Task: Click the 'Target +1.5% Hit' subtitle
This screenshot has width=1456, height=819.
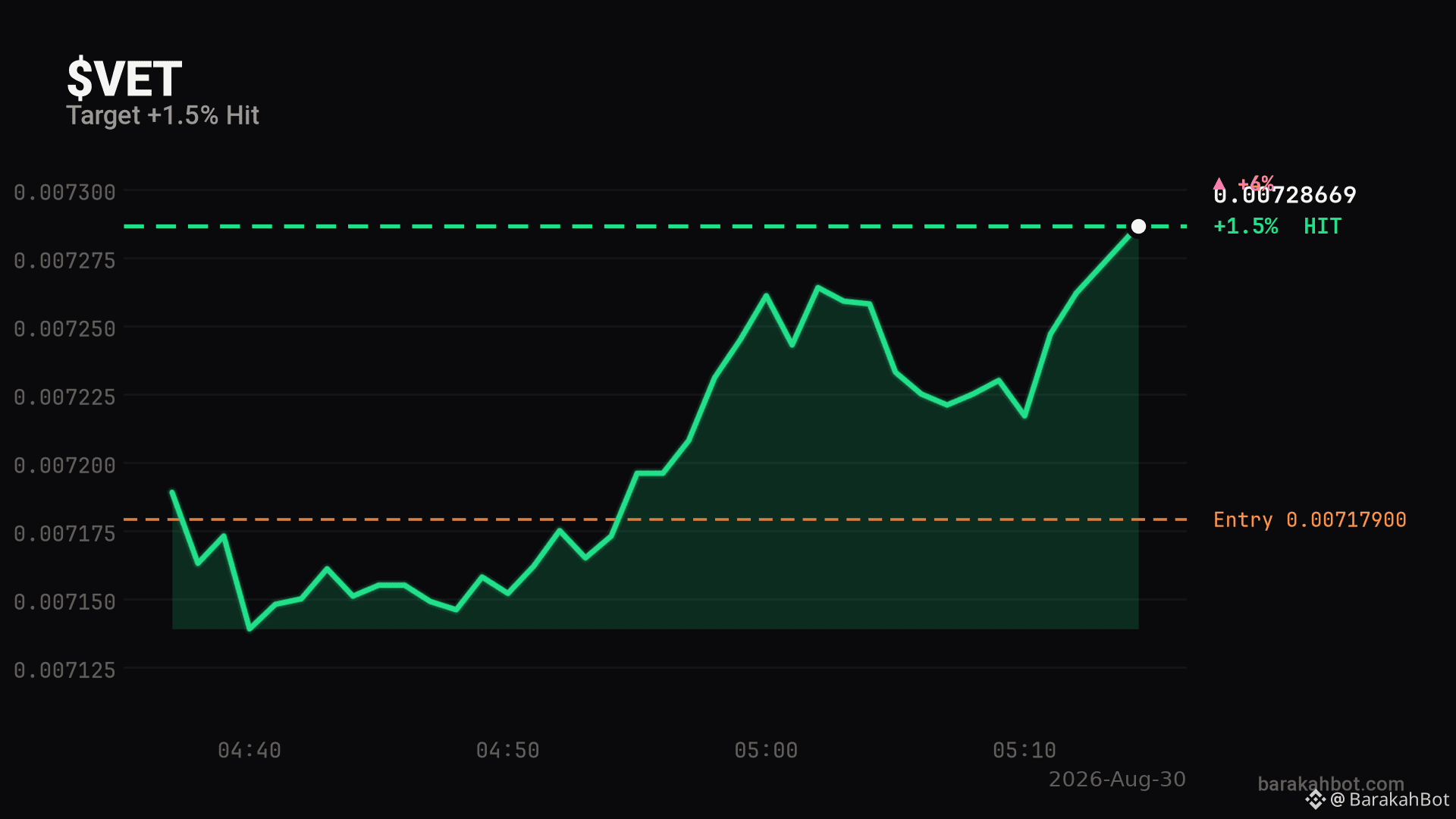Action: [163, 115]
